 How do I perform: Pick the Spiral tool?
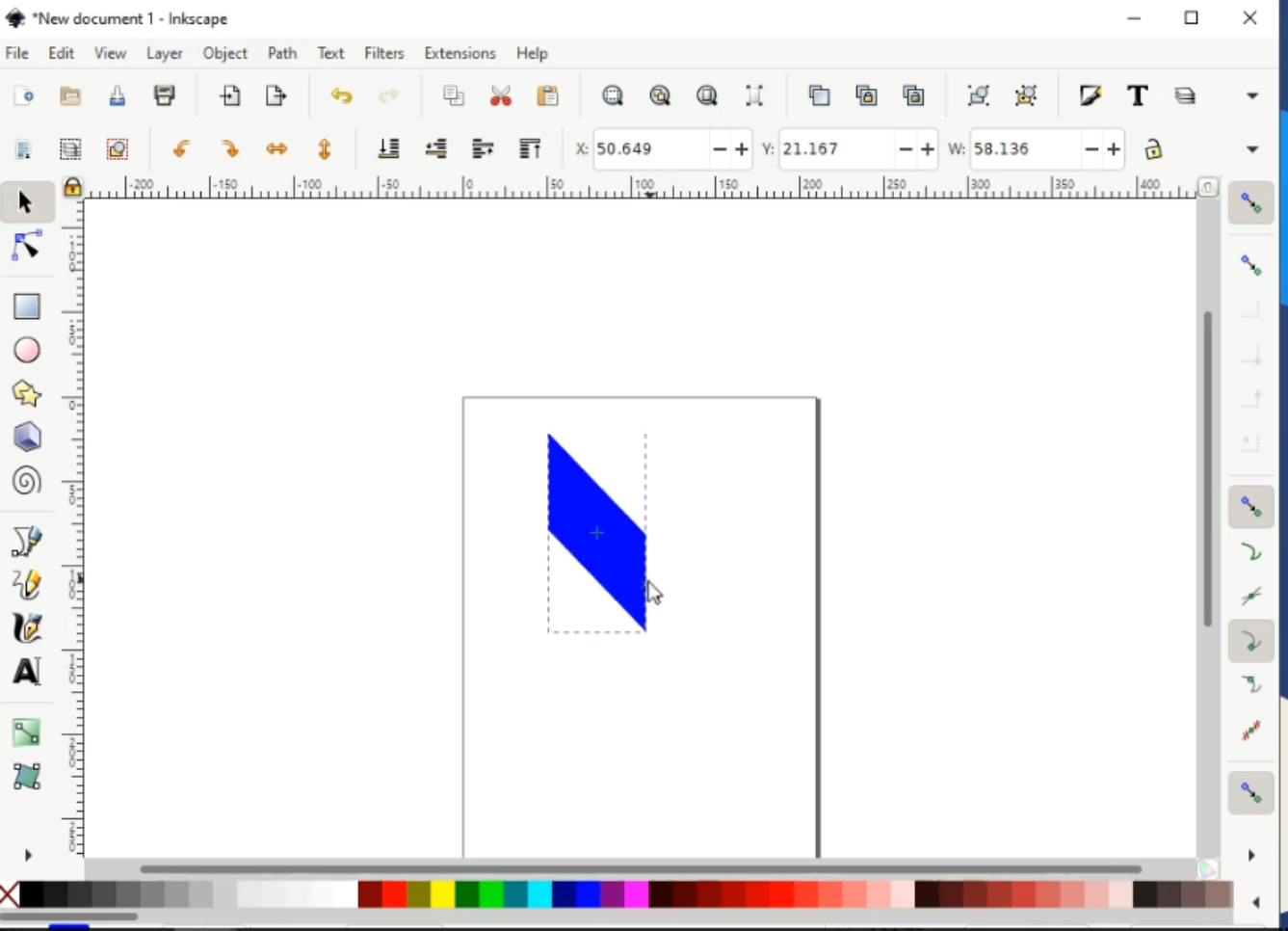27,481
